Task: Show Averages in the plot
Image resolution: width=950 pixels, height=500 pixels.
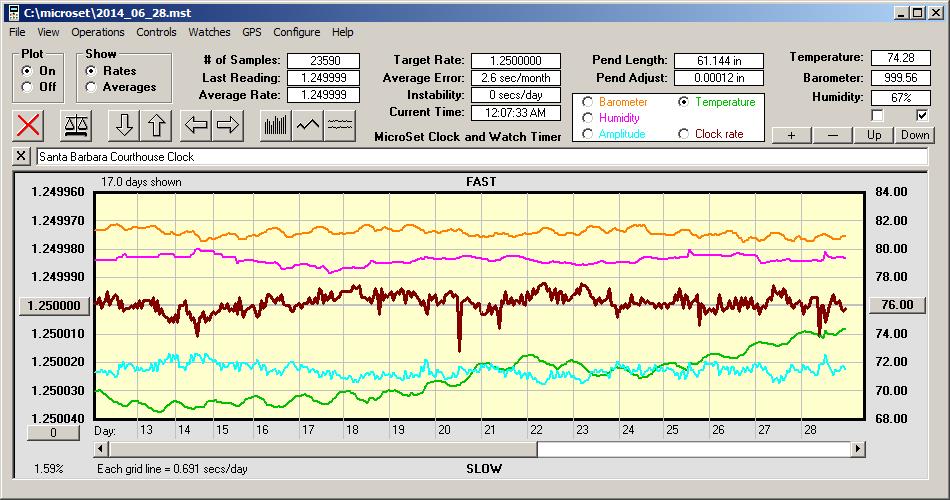Action: click(x=91, y=87)
